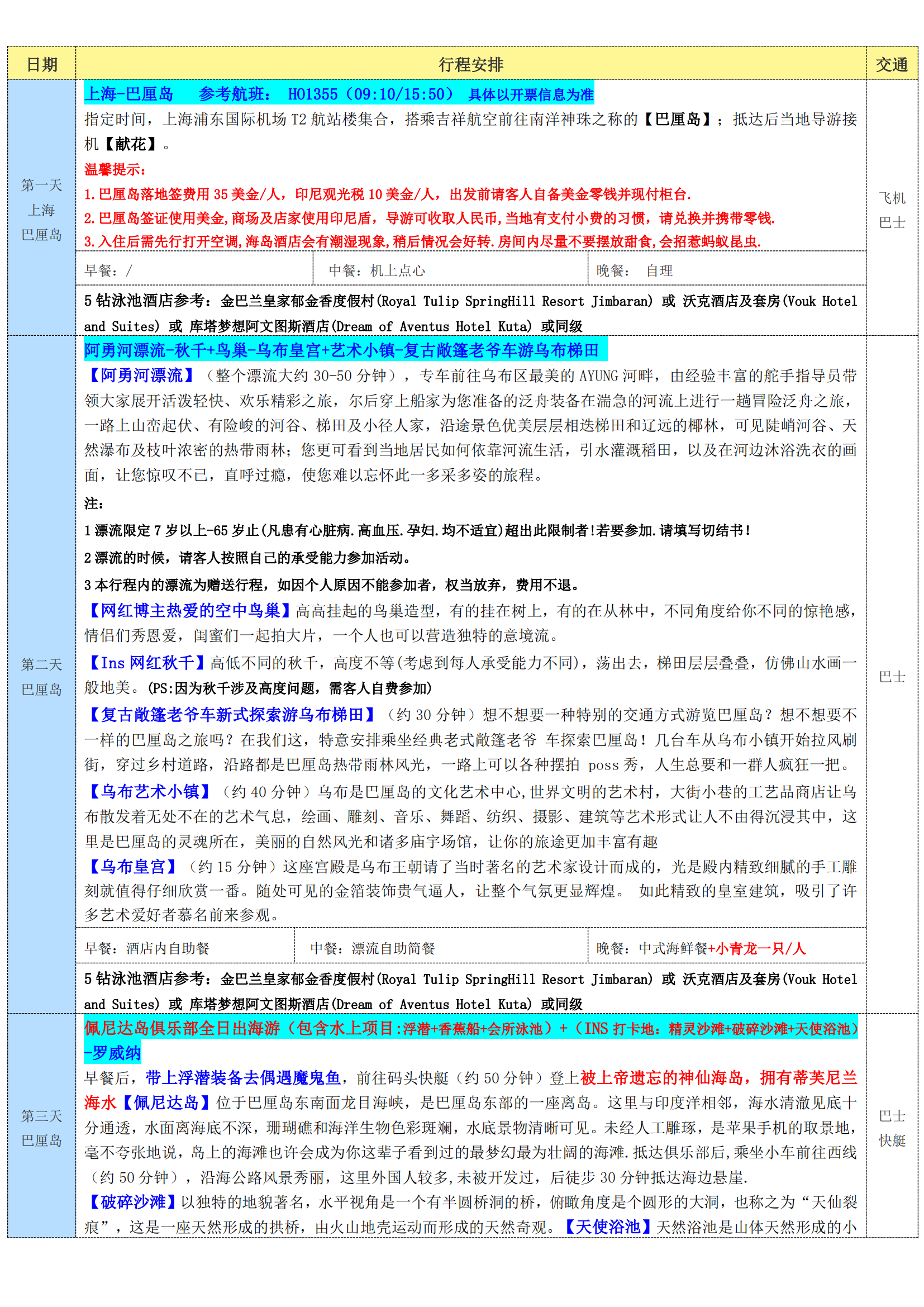
Task: Select the highlighted 阿勇河漂流-秋千+鸟巢 day heading
Action: pos(341,350)
